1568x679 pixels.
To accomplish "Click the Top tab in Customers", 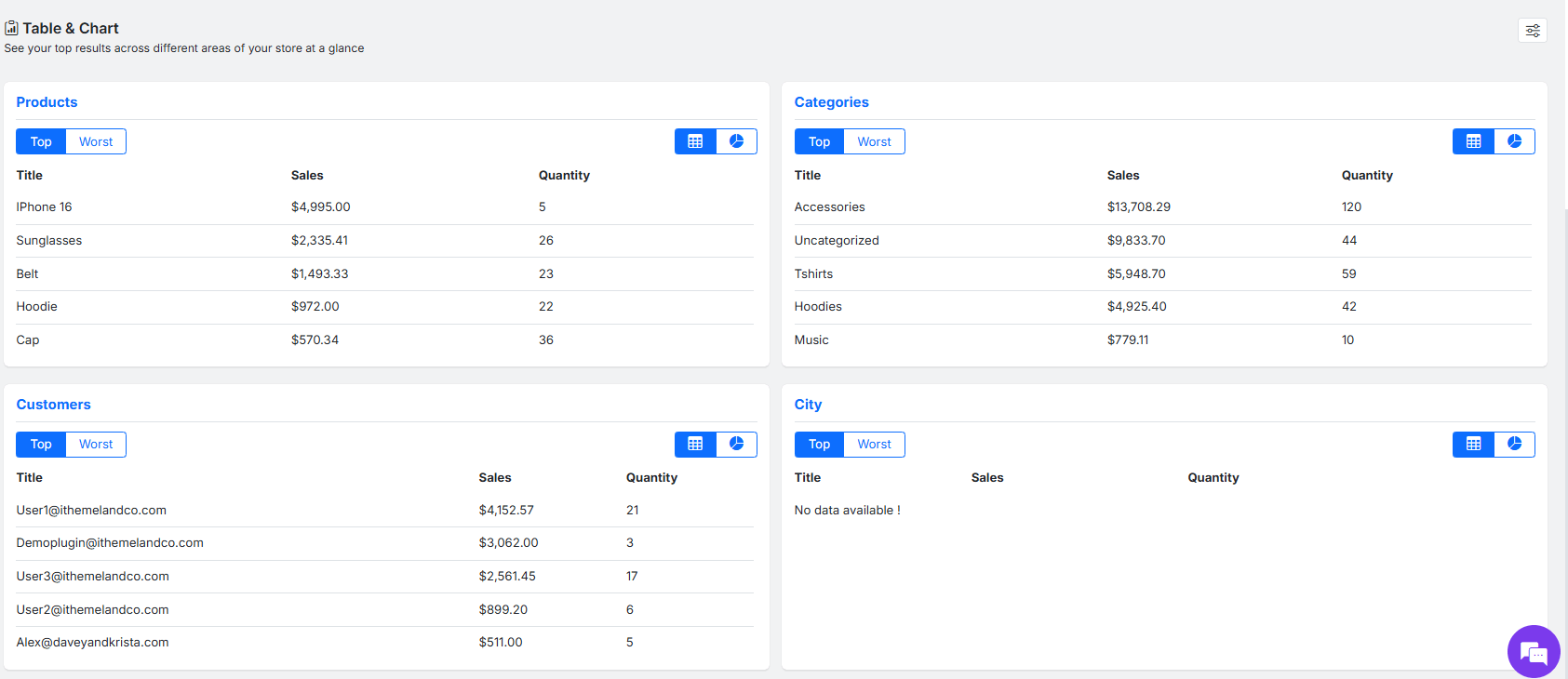I will [41, 444].
